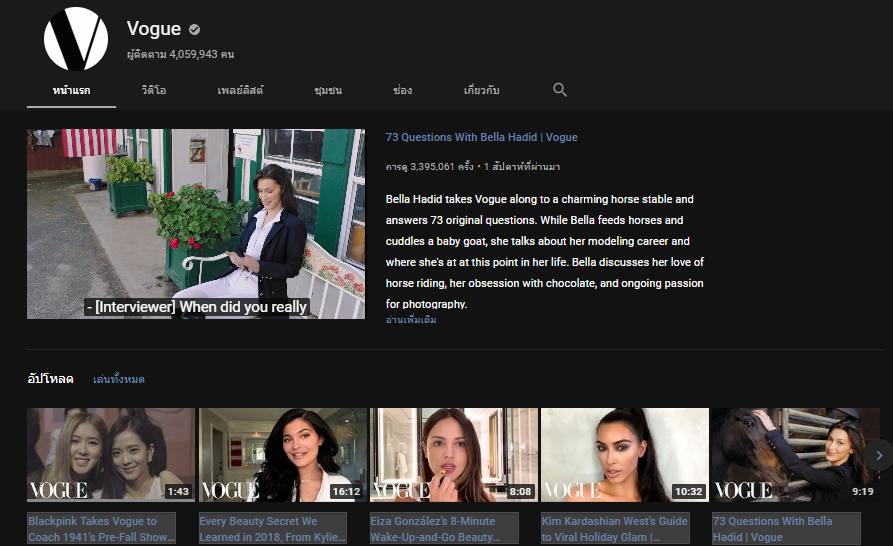This screenshot has height=546, width=893.
Task: Open featured video title 73 Questions With Bella Hadid
Action: point(481,137)
